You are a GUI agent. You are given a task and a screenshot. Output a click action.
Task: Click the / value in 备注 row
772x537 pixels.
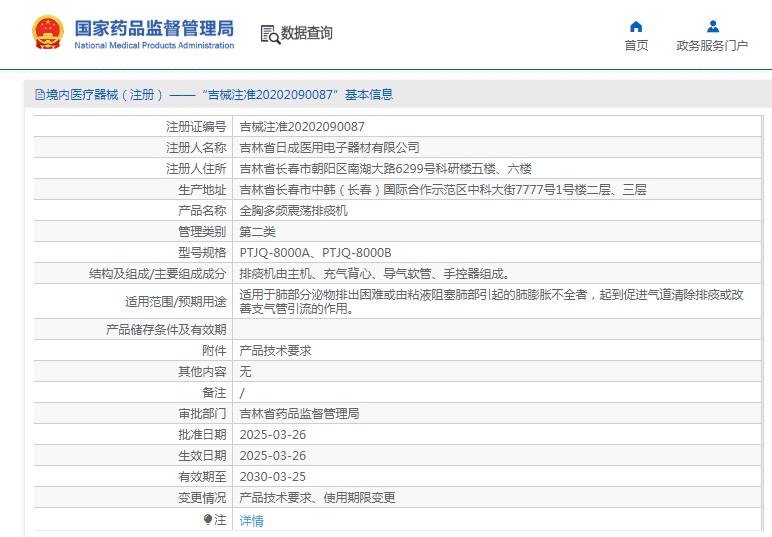[242, 393]
